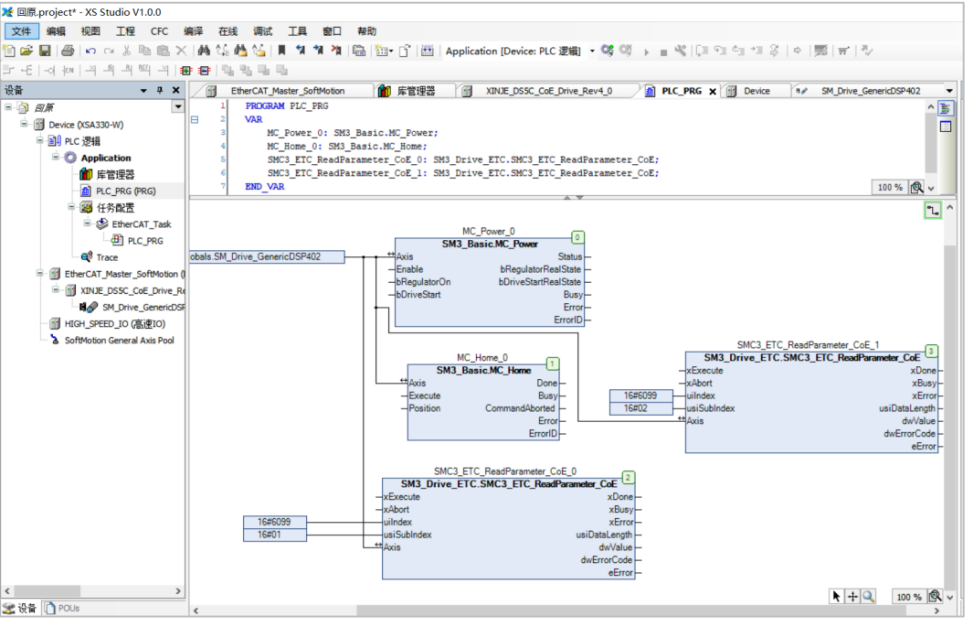Open the 文件 menu
This screenshot has height=619, width=967.
(x=21, y=31)
